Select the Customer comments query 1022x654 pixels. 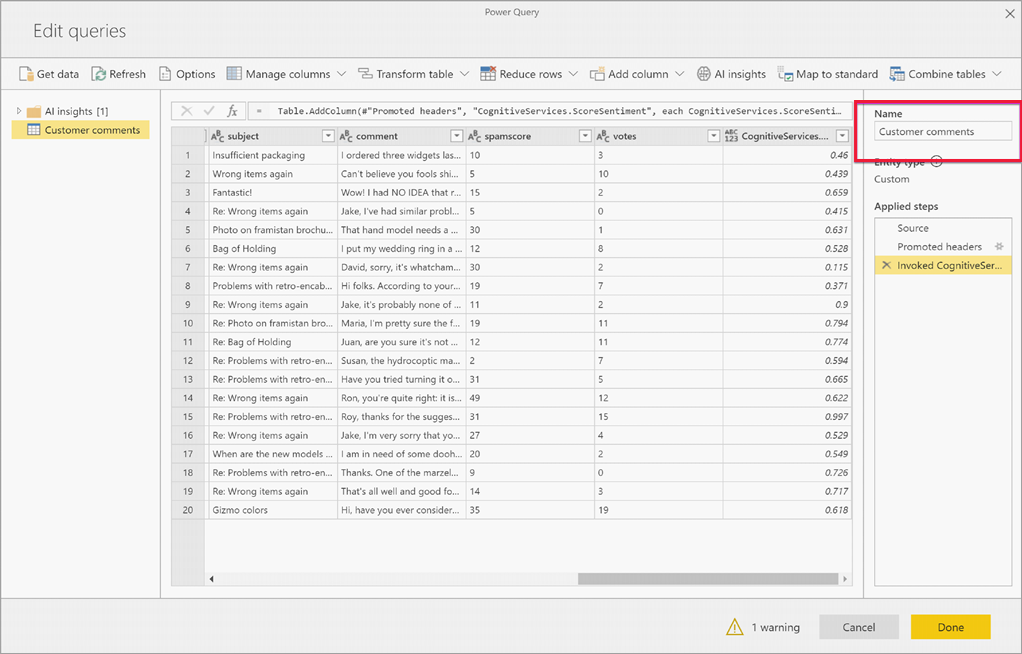[x=81, y=130]
